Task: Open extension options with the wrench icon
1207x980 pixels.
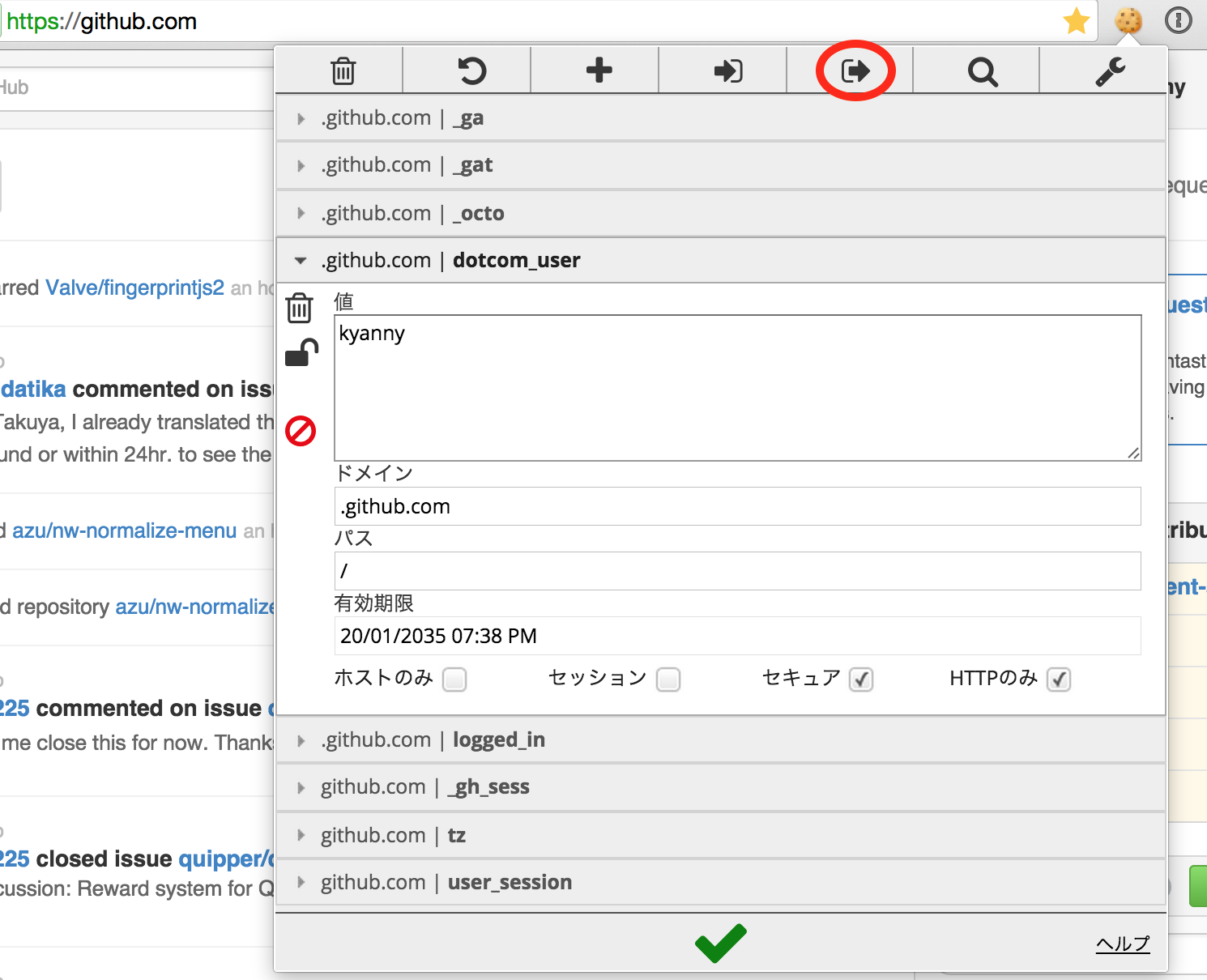Action: pyautogui.click(x=1110, y=70)
